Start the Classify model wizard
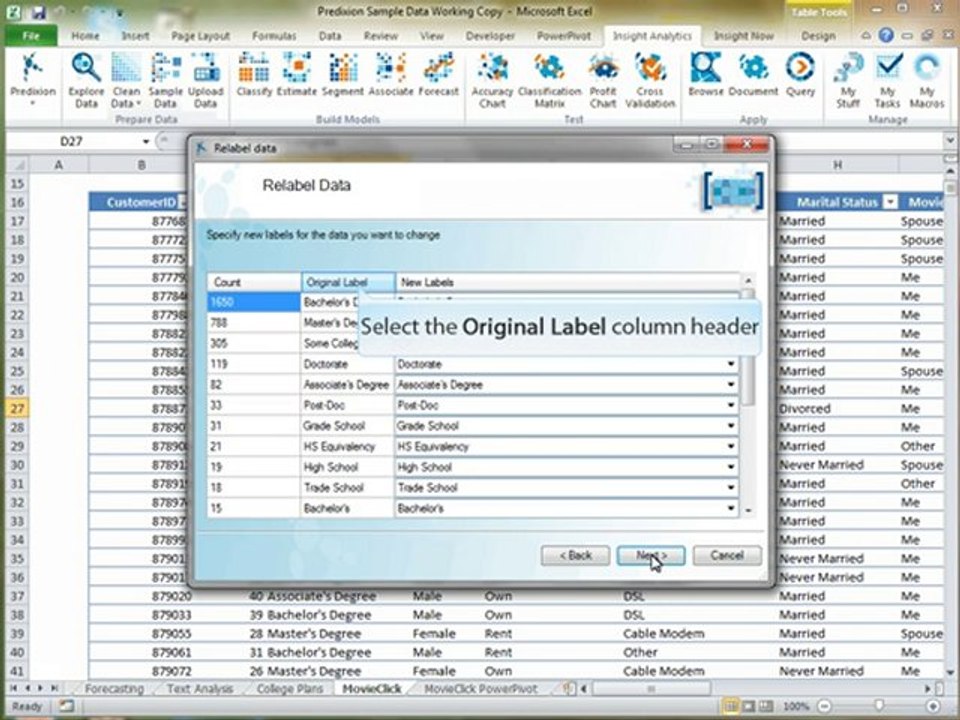The height and width of the screenshot is (720, 960). 254,75
